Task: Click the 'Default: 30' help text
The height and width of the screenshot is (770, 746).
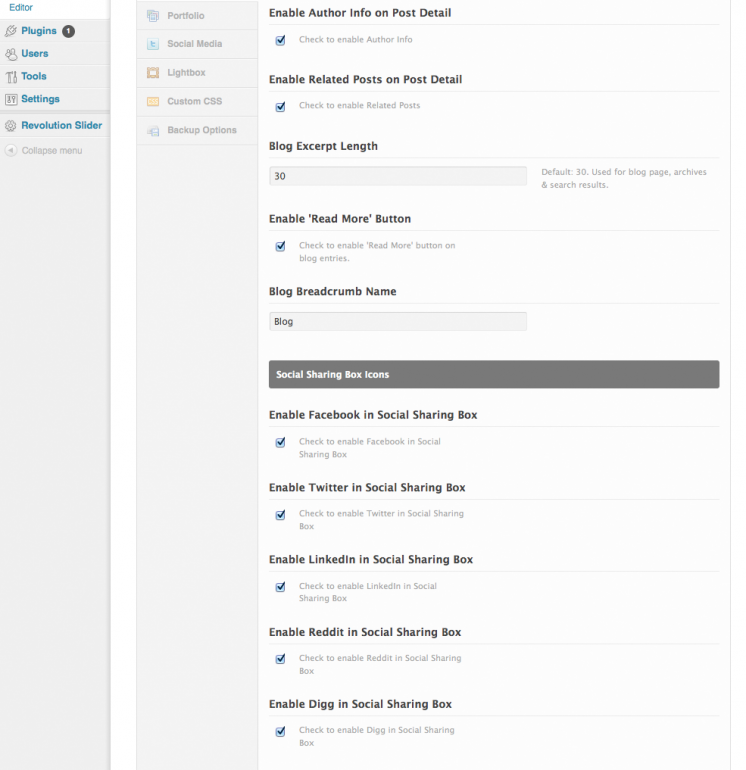Action: click(624, 178)
